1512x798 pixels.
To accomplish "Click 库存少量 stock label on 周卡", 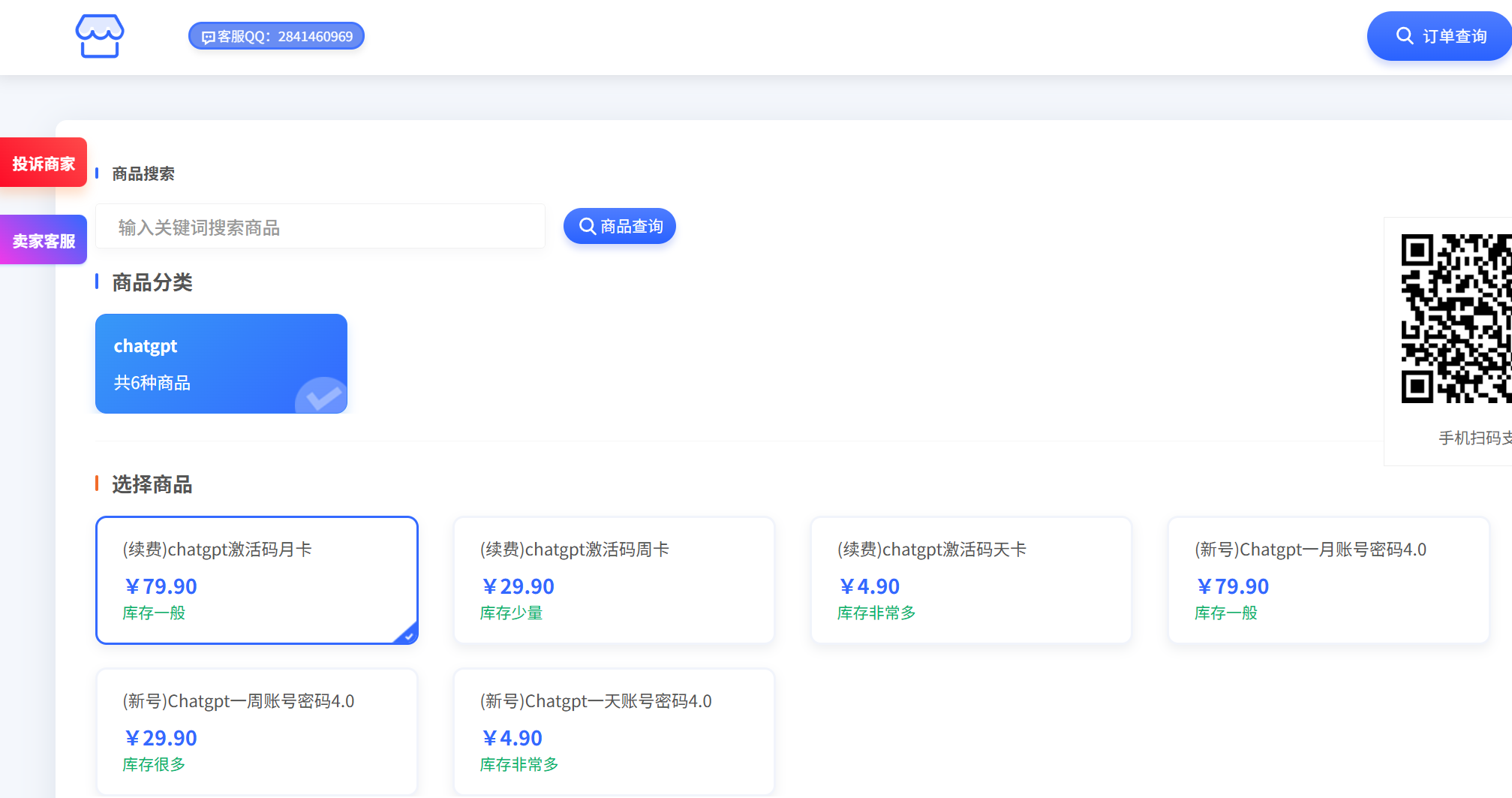I will point(512,613).
